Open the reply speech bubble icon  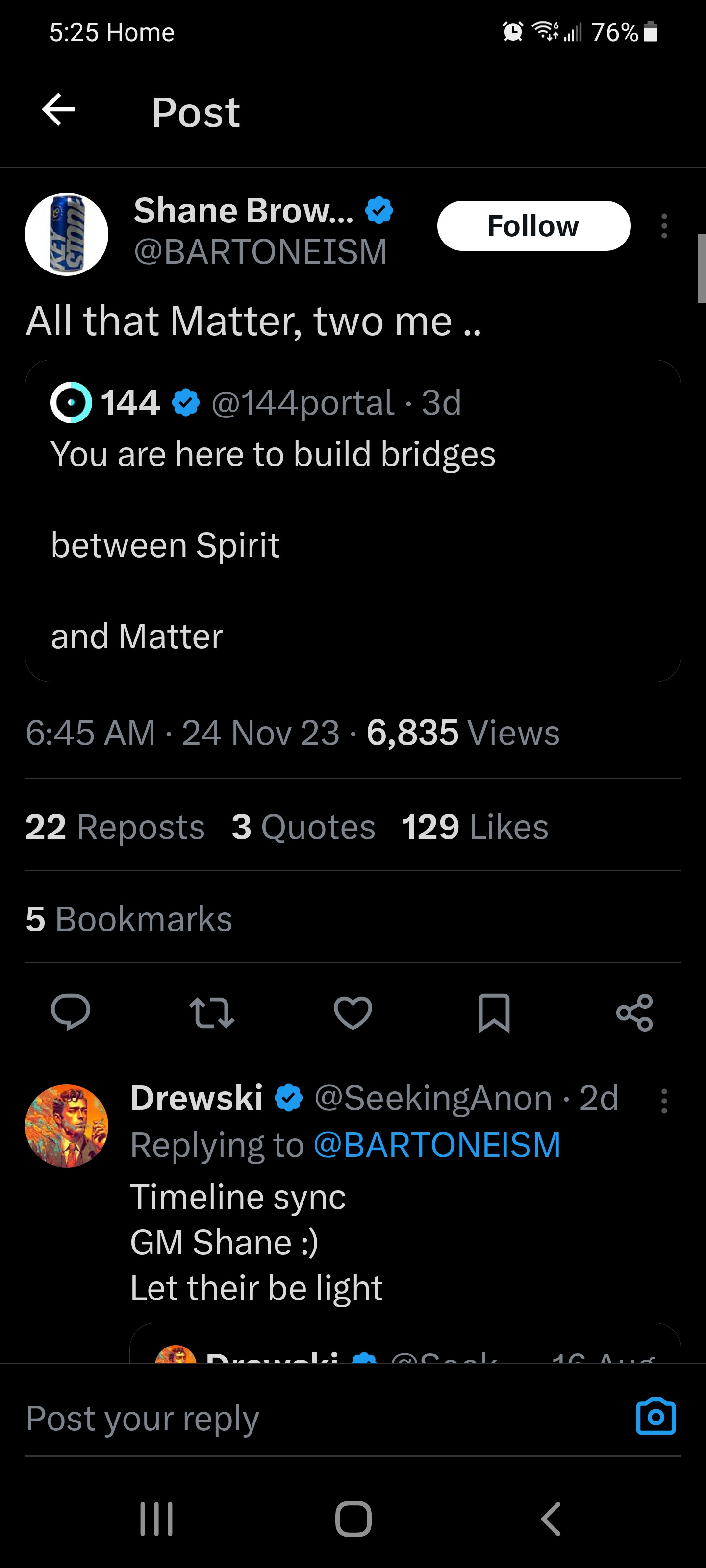[71, 1013]
